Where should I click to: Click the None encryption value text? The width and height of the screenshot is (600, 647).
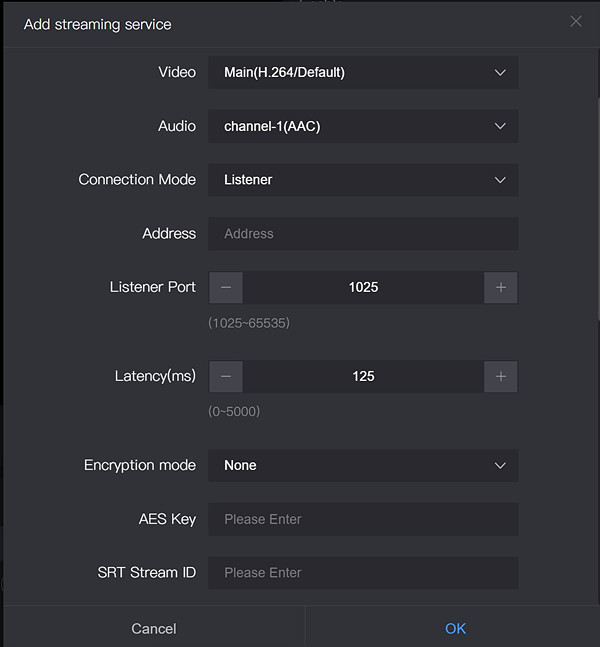[240, 465]
